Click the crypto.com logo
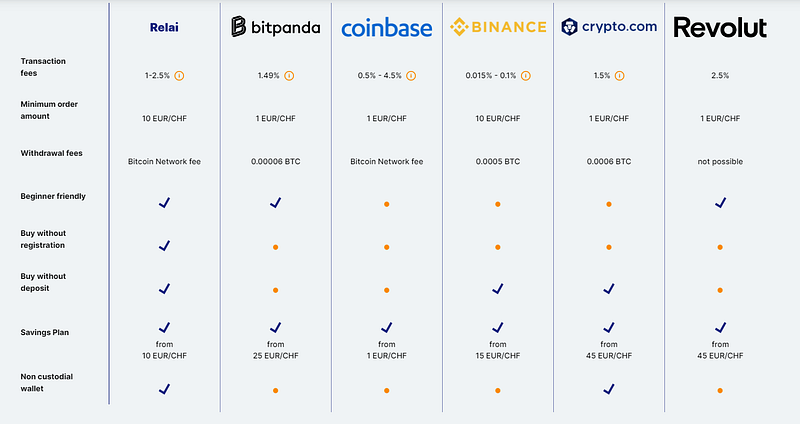The image size is (800, 424). [x=609, y=27]
